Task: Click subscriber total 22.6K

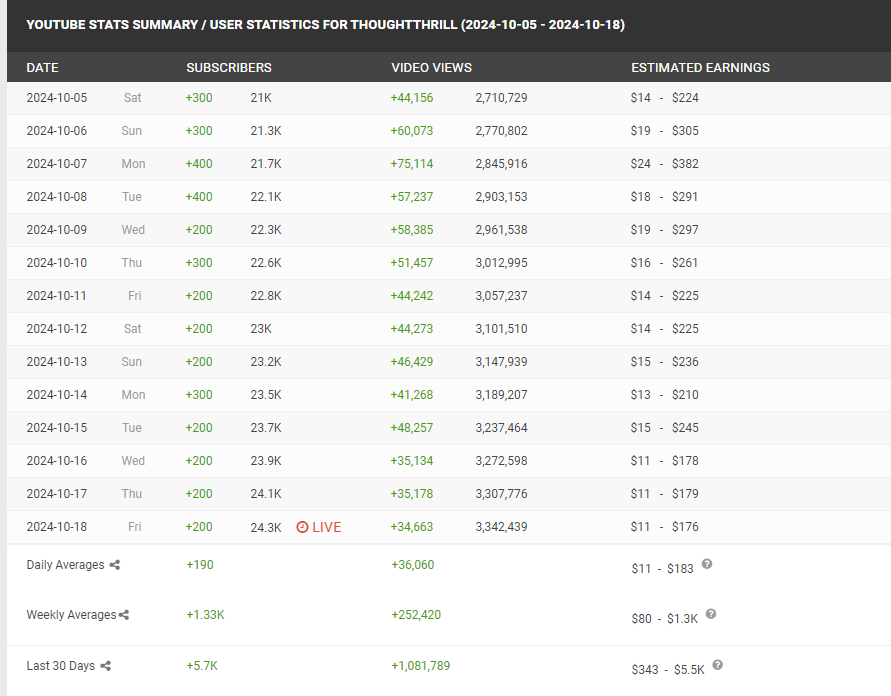Action: point(266,262)
